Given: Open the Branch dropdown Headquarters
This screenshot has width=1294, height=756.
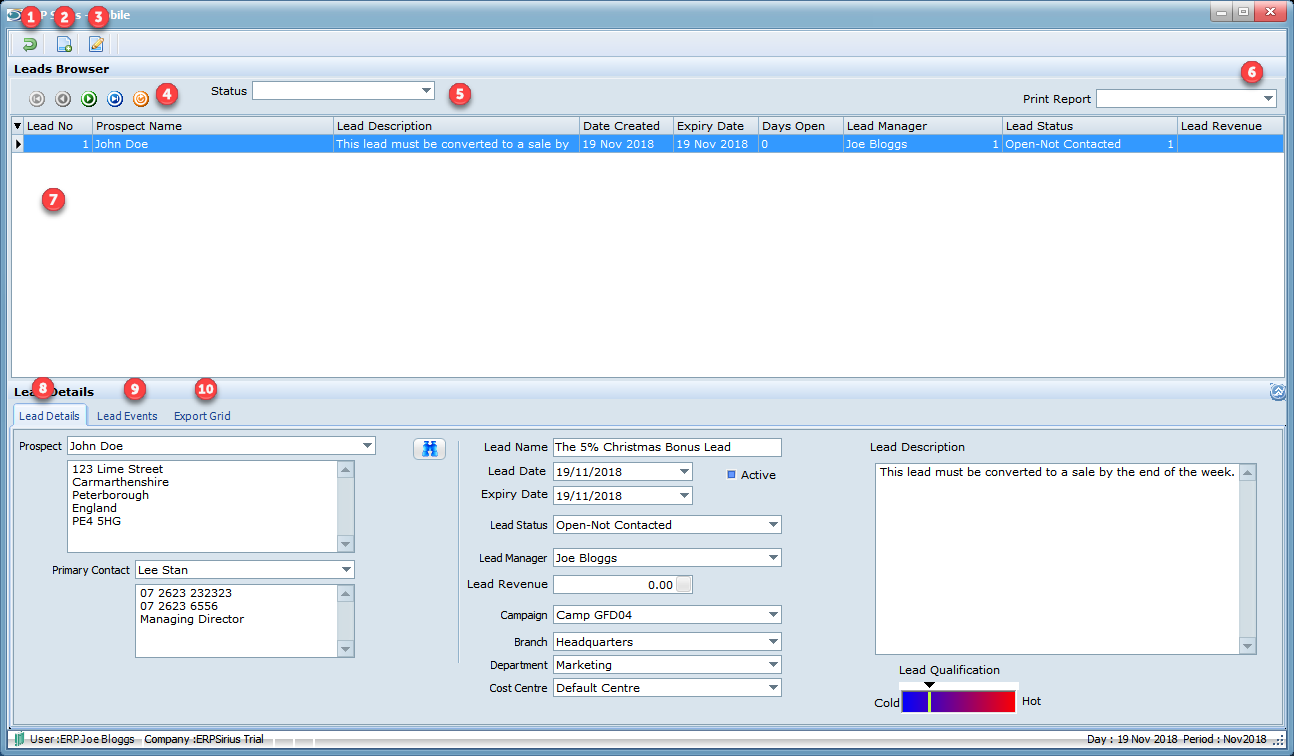Looking at the screenshot, I should [x=773, y=642].
